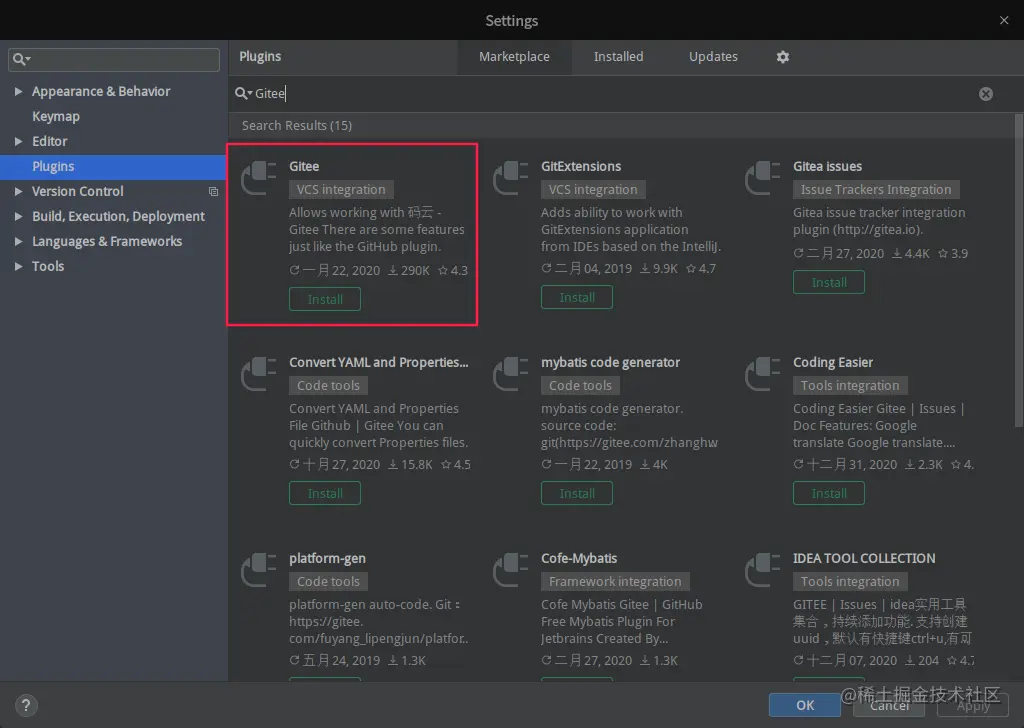Click the plugin list vertical scrollbar
This screenshot has width=1024, height=728.
coord(1019,271)
